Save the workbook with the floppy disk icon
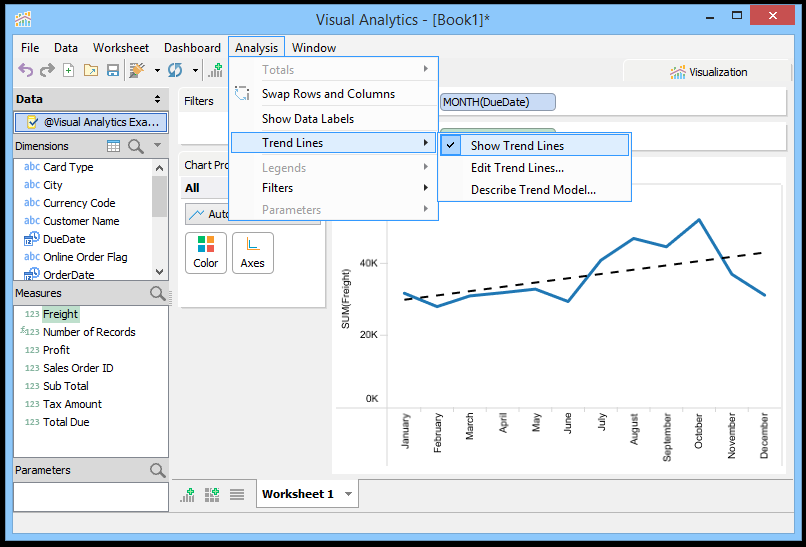This screenshot has height=547, width=806. (113, 70)
